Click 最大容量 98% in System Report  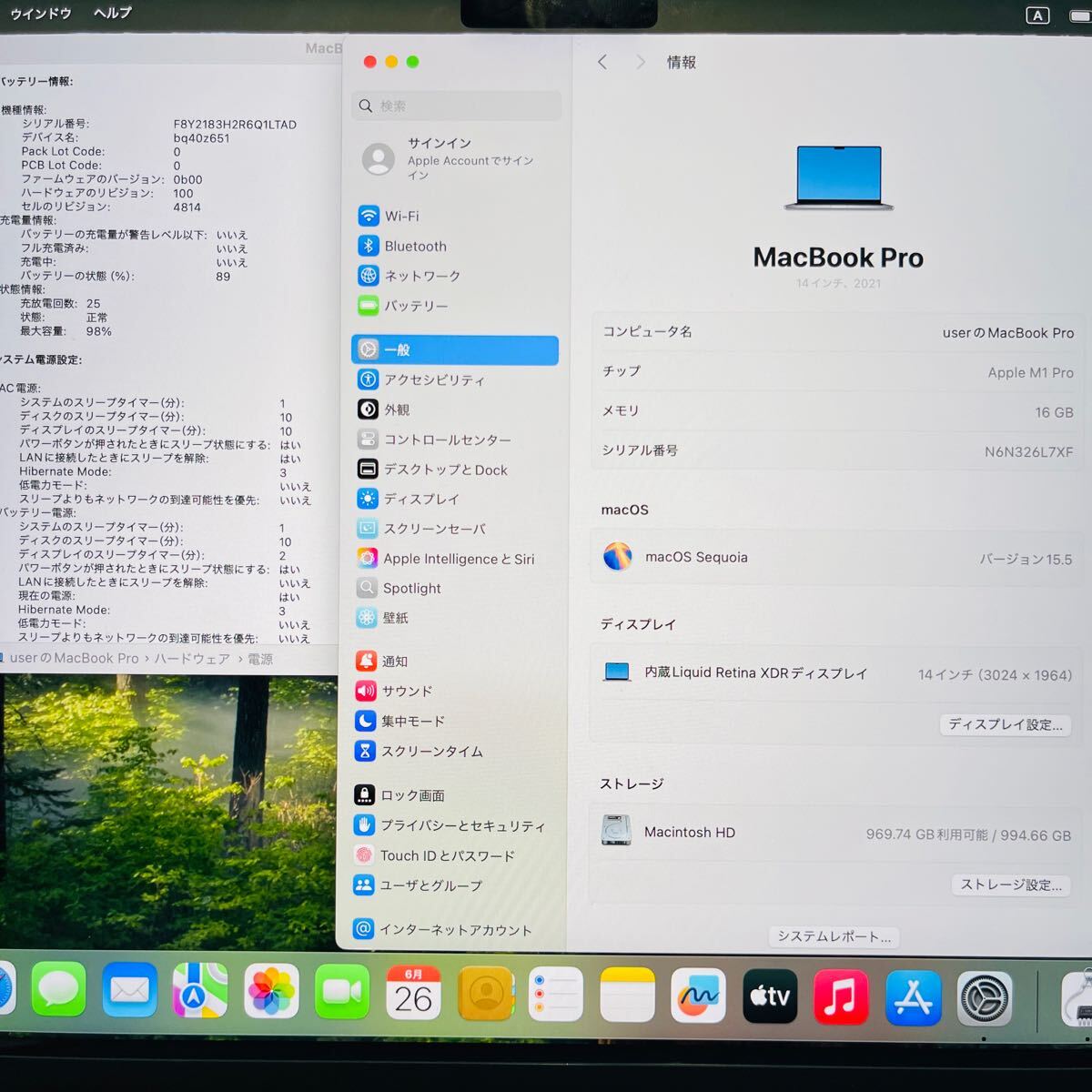click(x=66, y=331)
